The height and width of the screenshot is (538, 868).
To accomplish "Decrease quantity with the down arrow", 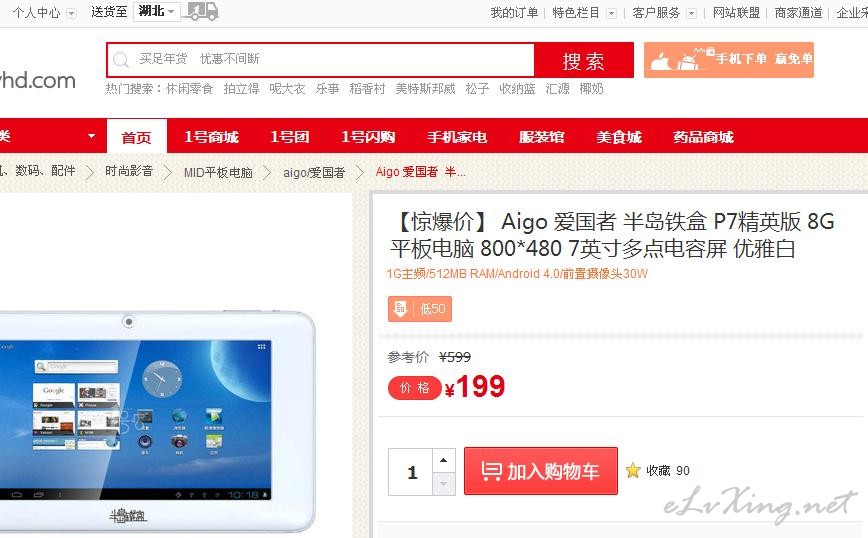I will (443, 484).
